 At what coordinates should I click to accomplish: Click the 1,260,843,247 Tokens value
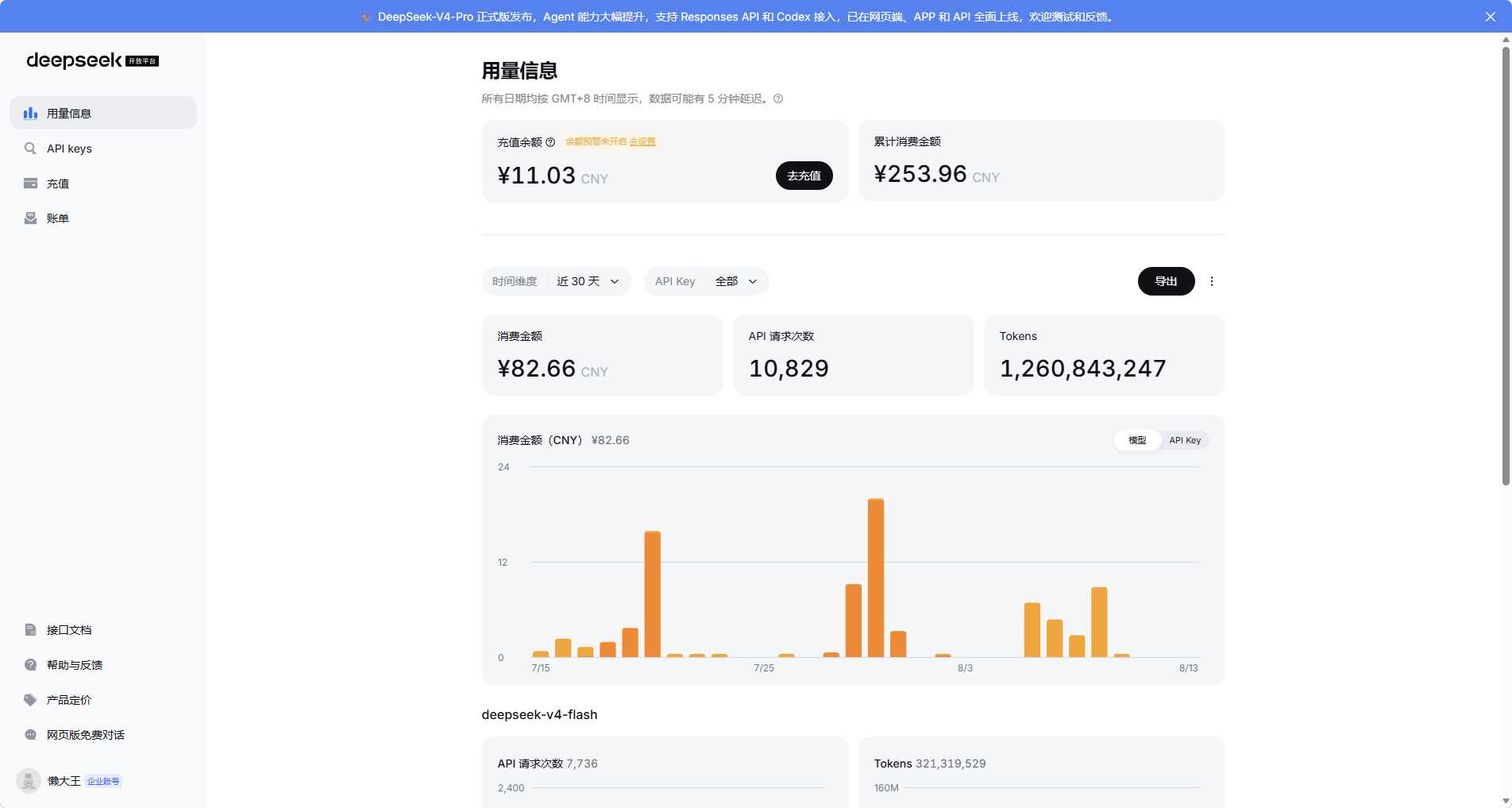tap(1082, 369)
